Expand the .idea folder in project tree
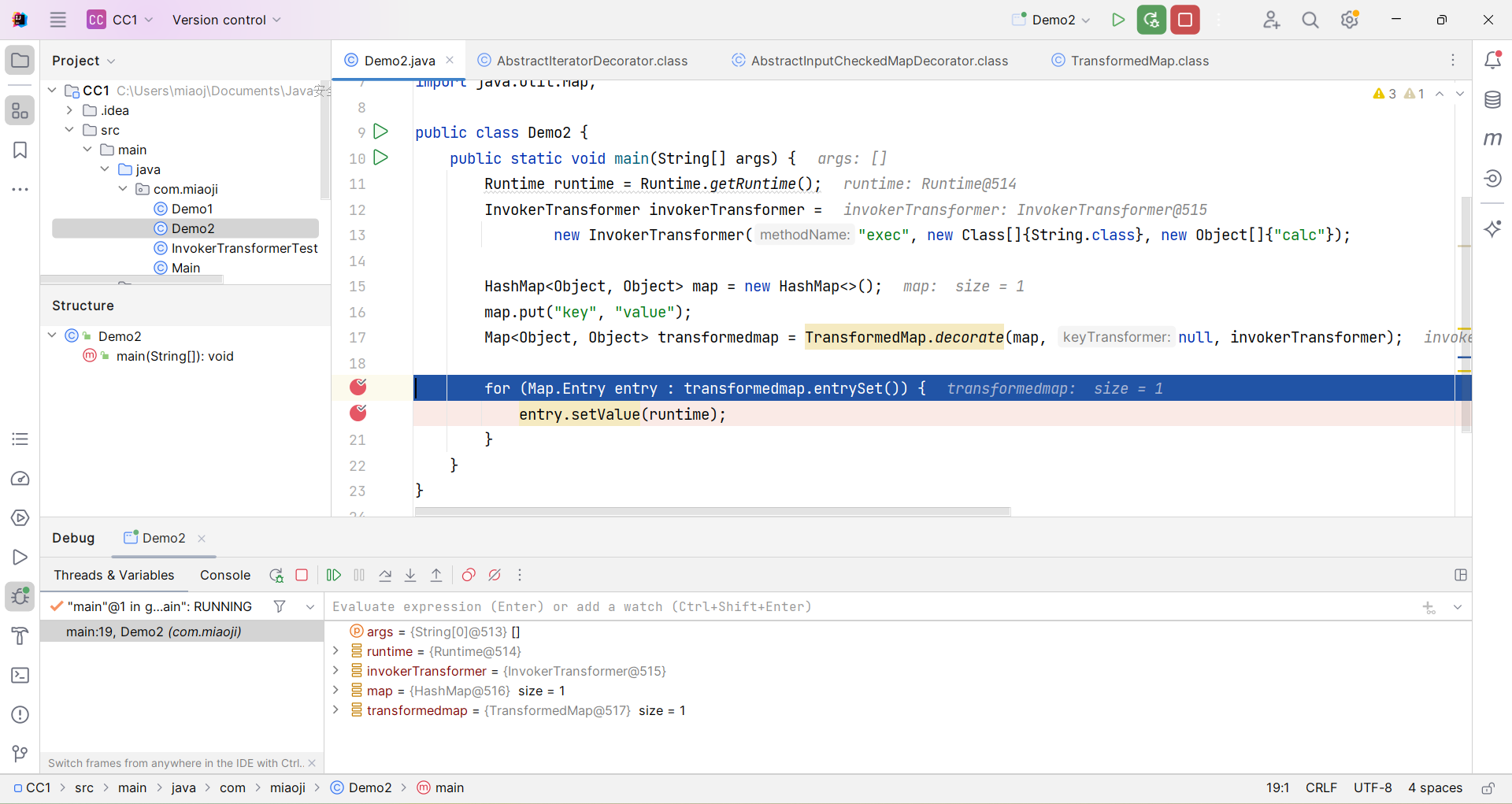 (x=70, y=110)
